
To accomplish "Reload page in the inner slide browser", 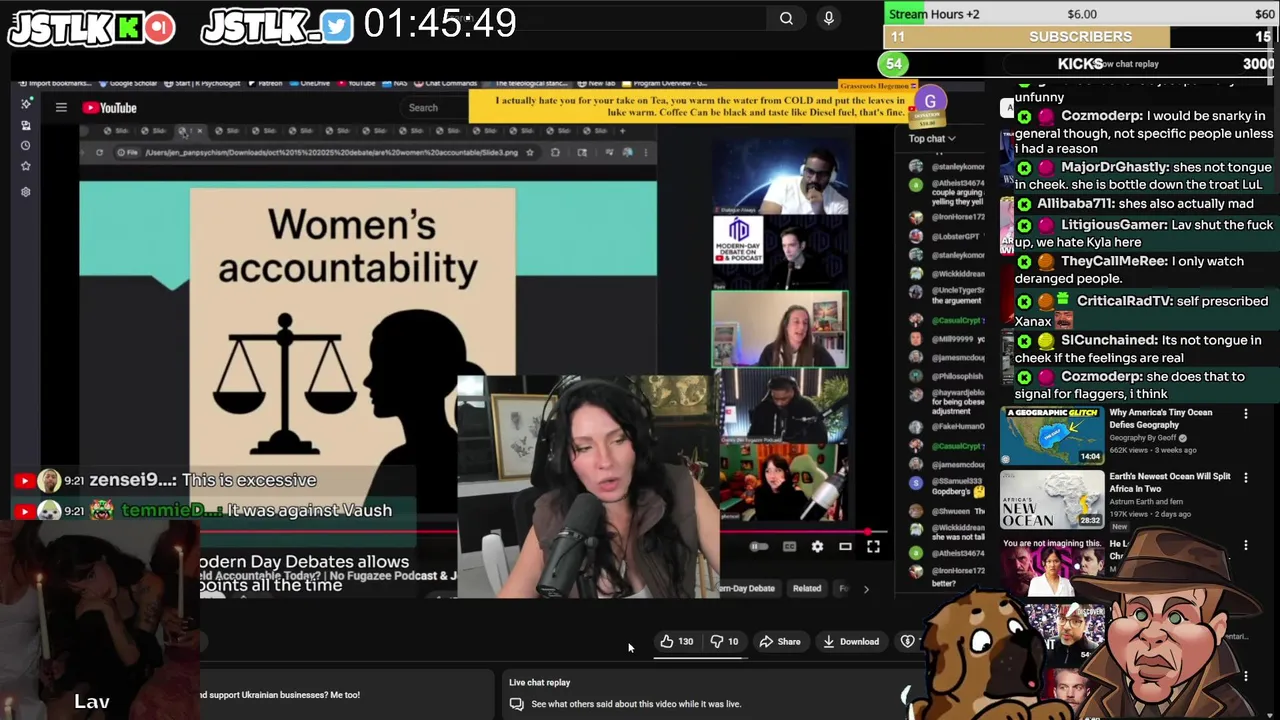I will pos(99,152).
